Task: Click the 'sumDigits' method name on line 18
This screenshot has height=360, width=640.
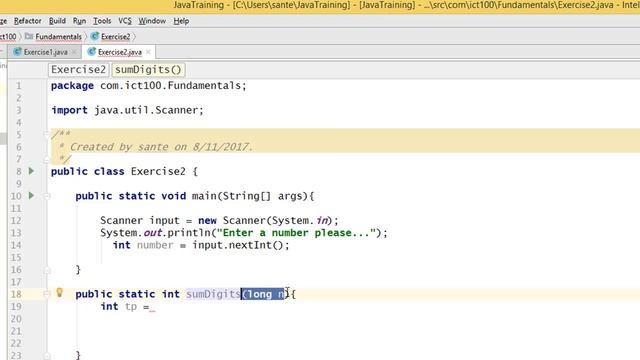Action: (213, 294)
